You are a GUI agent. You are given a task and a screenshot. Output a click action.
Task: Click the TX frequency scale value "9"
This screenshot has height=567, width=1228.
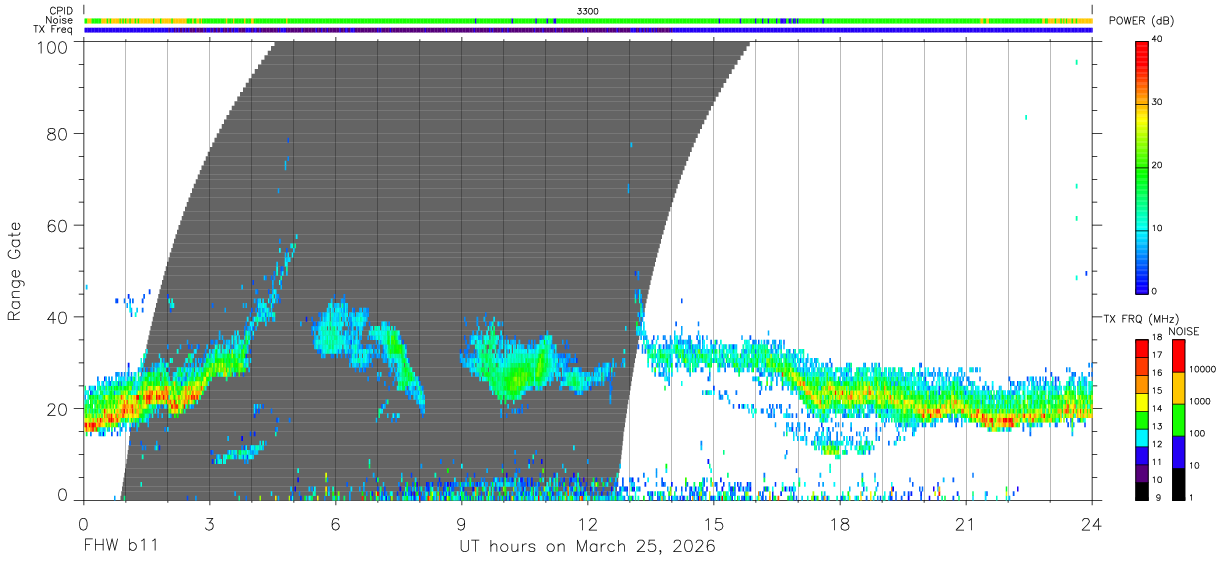point(1156,497)
